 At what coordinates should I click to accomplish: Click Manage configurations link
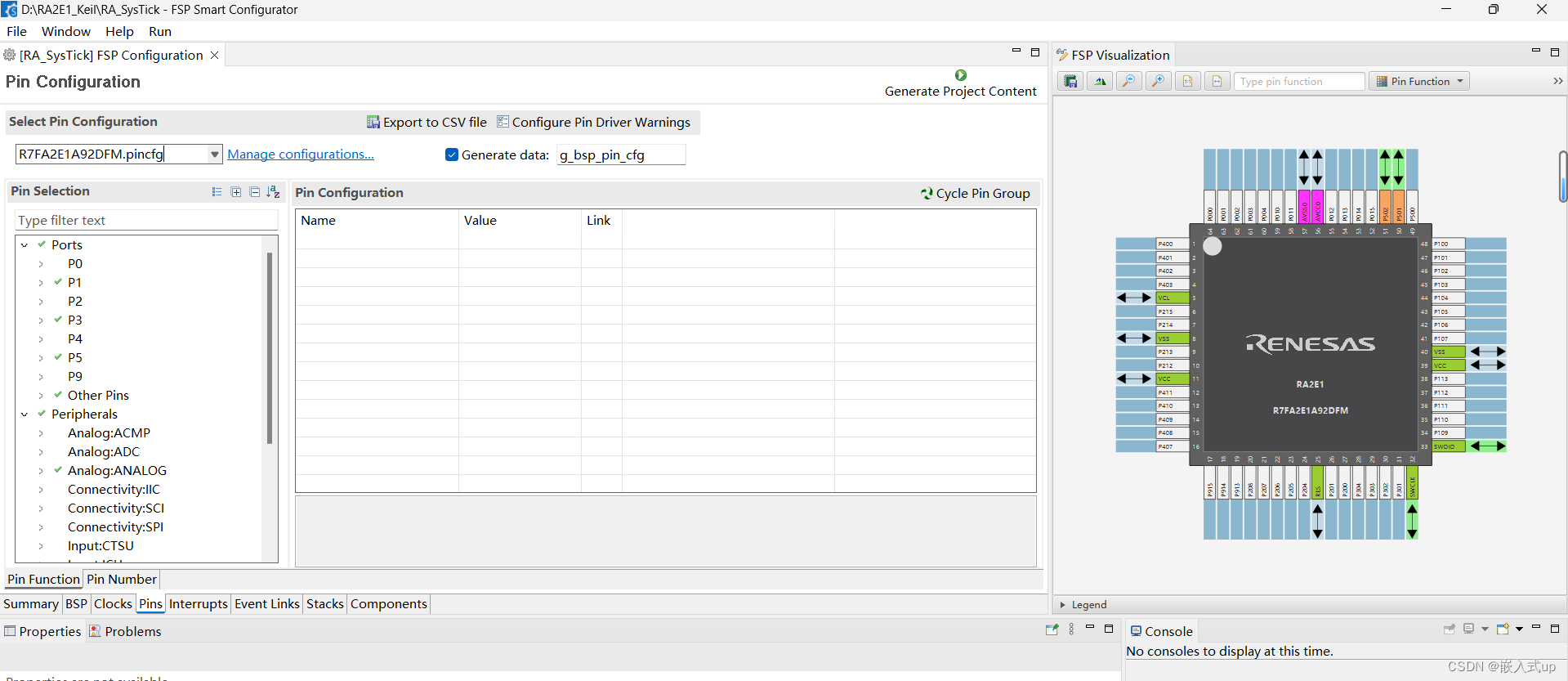pos(301,154)
